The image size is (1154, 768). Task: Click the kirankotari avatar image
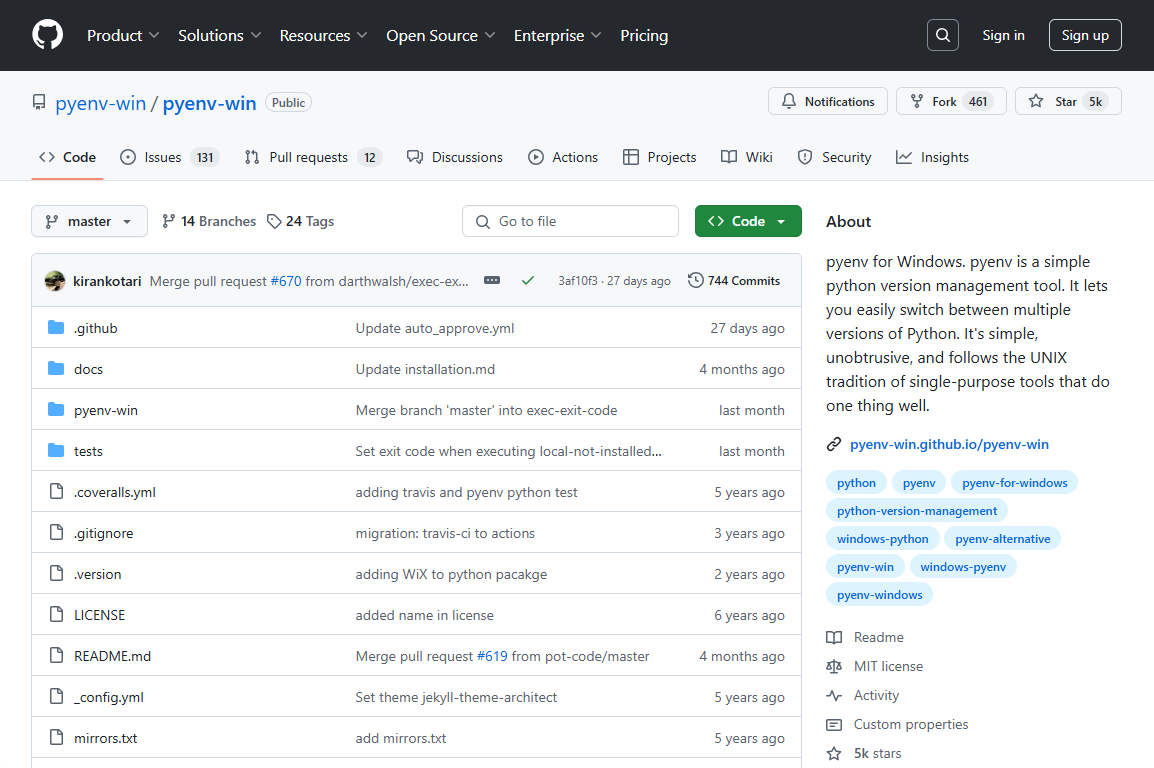click(x=55, y=281)
